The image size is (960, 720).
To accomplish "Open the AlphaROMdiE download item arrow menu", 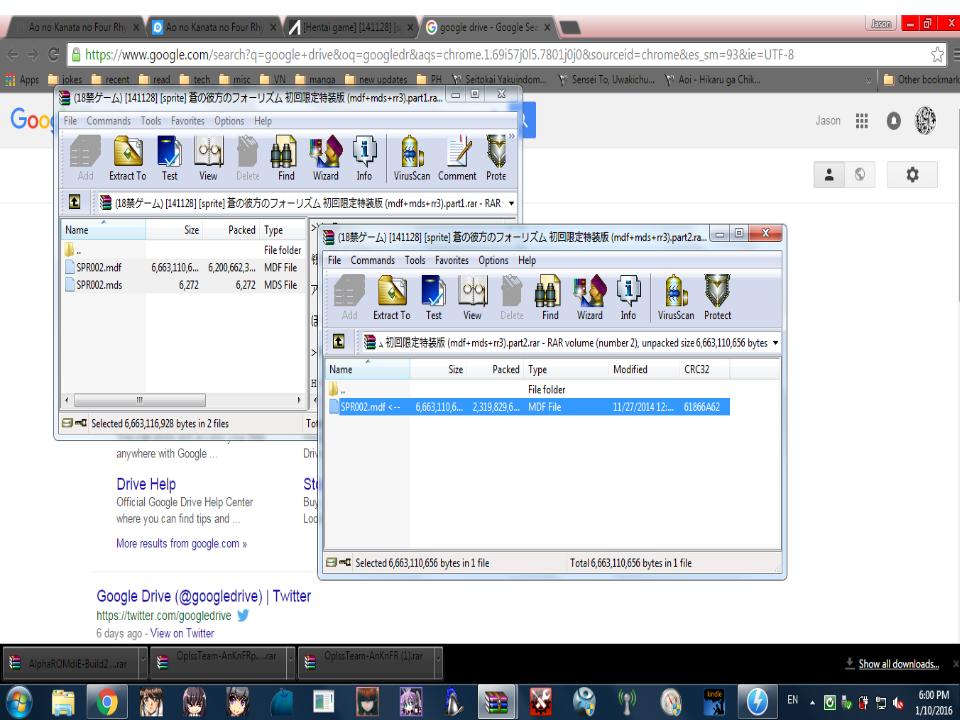I will (142, 662).
